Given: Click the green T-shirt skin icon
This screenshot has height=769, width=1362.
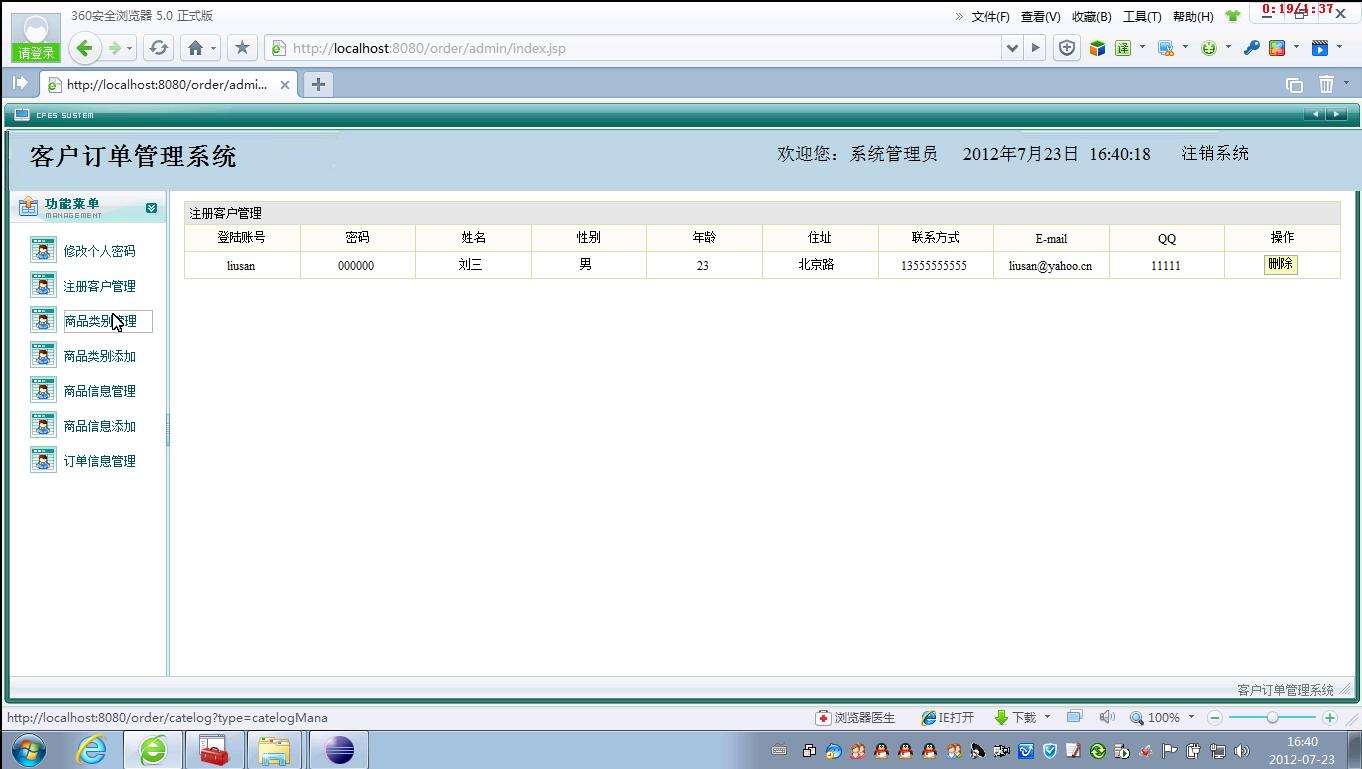Looking at the screenshot, I should pyautogui.click(x=1232, y=17).
